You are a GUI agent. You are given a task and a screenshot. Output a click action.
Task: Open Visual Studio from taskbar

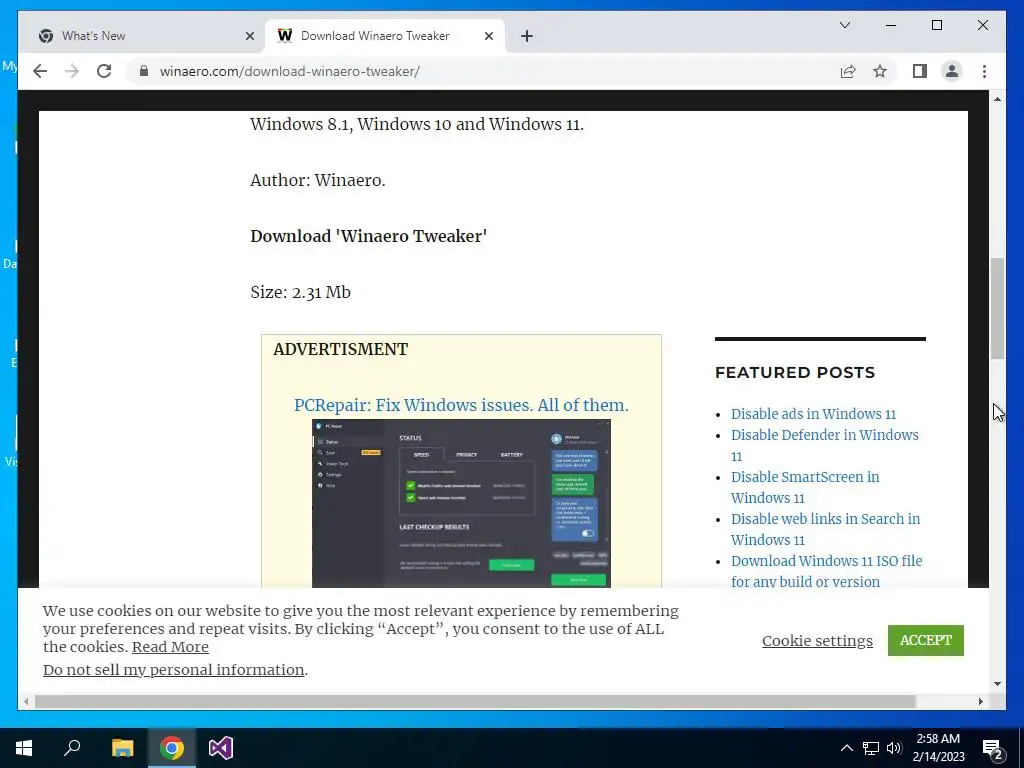(221, 748)
